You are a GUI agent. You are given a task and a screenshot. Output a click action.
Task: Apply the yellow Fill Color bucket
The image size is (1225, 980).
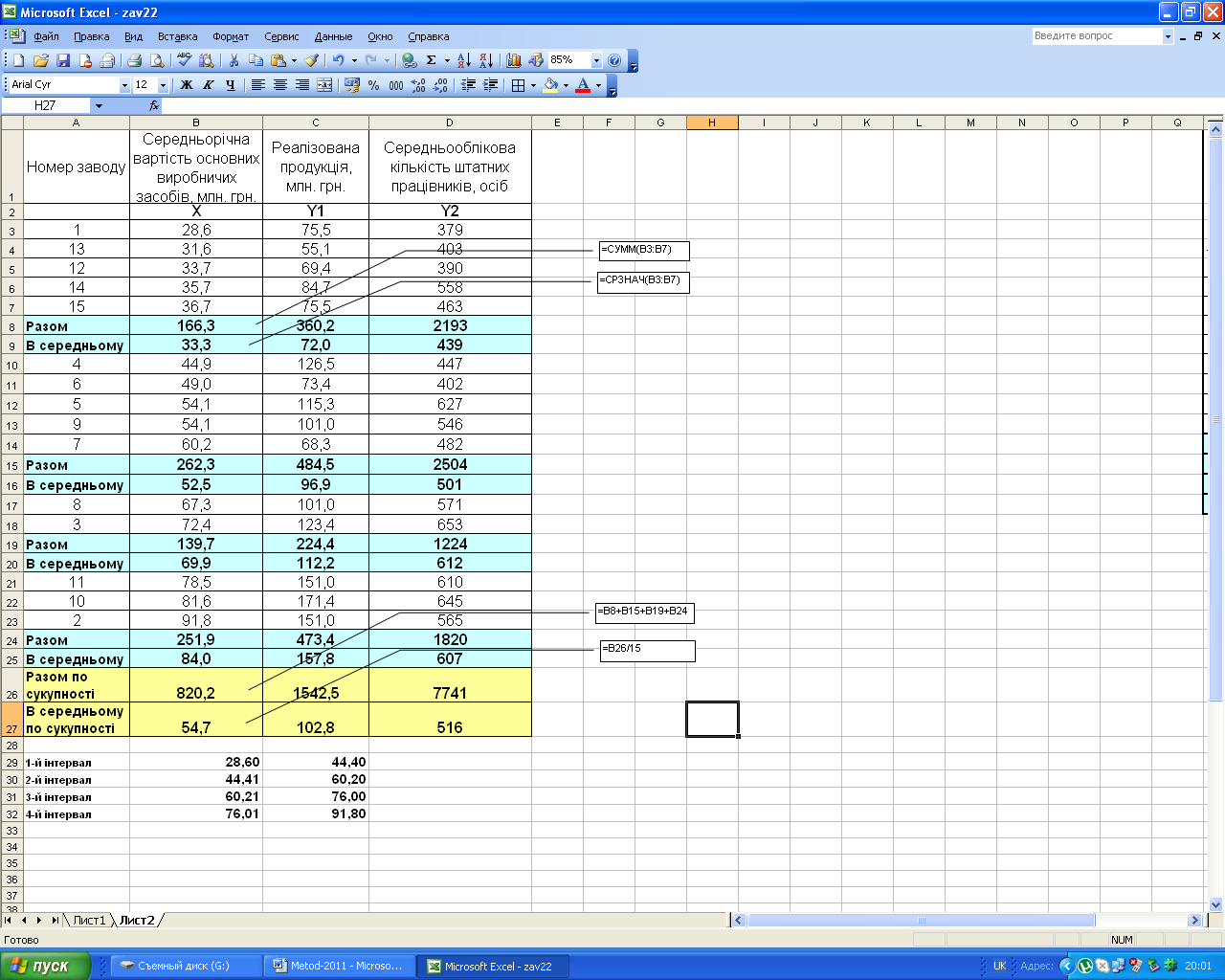point(550,85)
